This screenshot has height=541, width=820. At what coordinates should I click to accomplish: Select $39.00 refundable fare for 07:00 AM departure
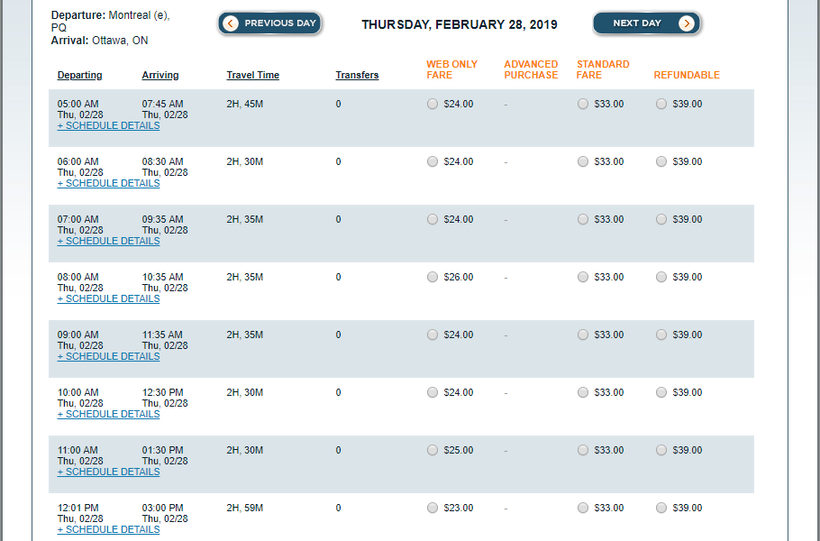(x=661, y=219)
